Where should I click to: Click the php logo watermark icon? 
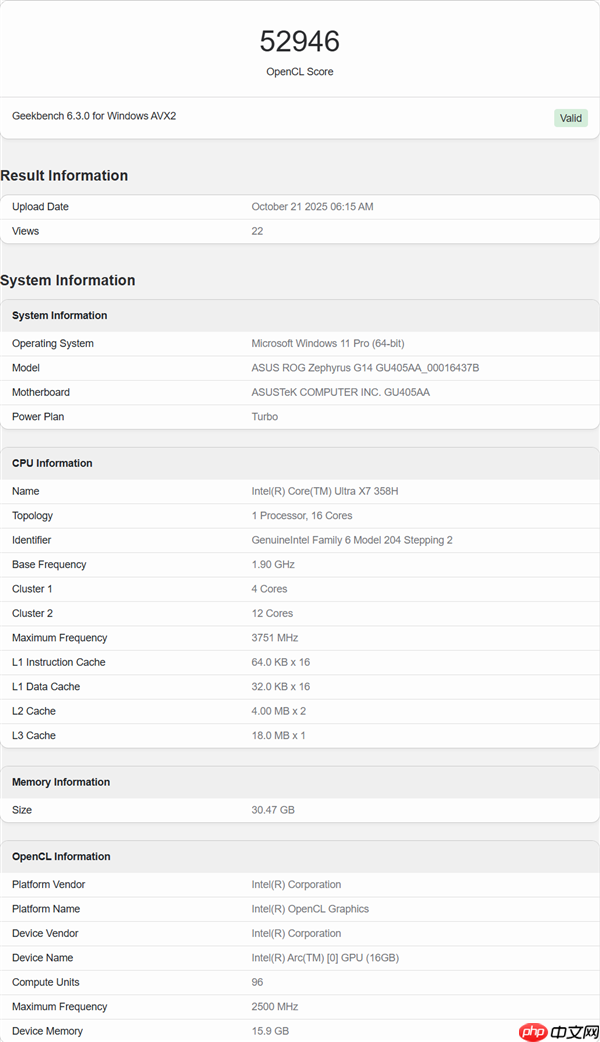pos(534,1031)
